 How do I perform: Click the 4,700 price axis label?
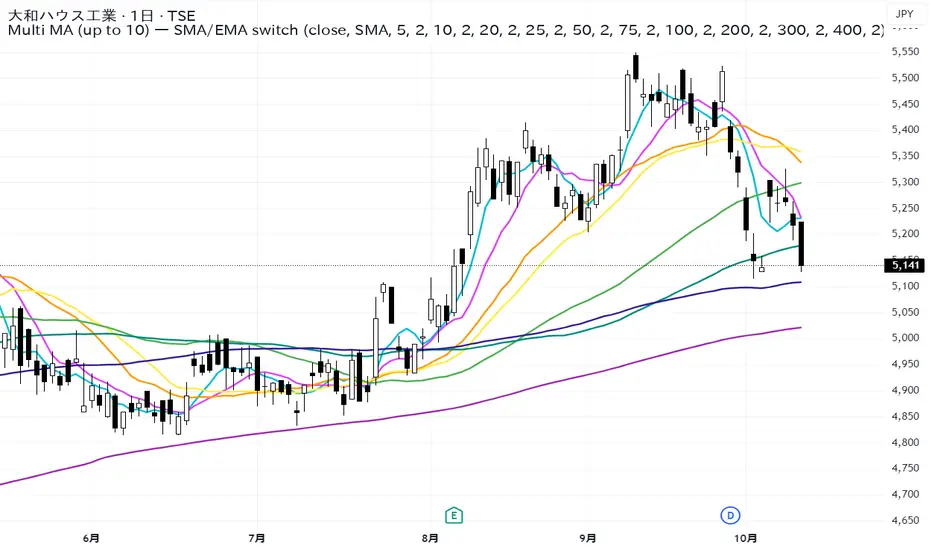tap(905, 494)
